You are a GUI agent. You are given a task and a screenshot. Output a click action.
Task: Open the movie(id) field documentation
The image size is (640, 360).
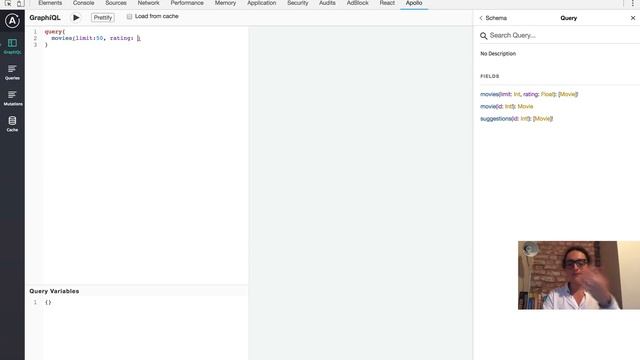click(488, 107)
